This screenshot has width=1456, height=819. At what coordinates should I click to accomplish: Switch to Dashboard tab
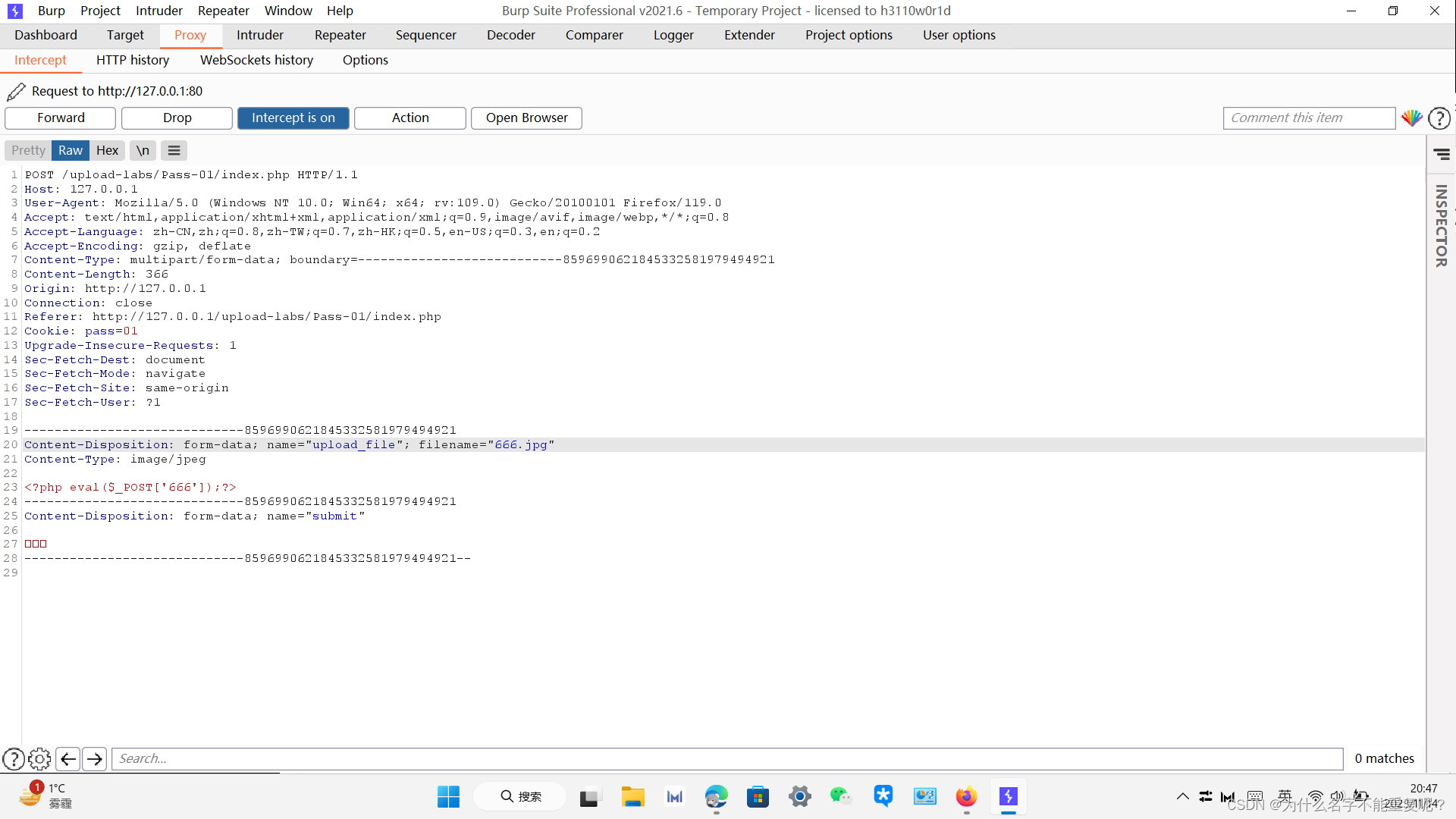pos(45,35)
